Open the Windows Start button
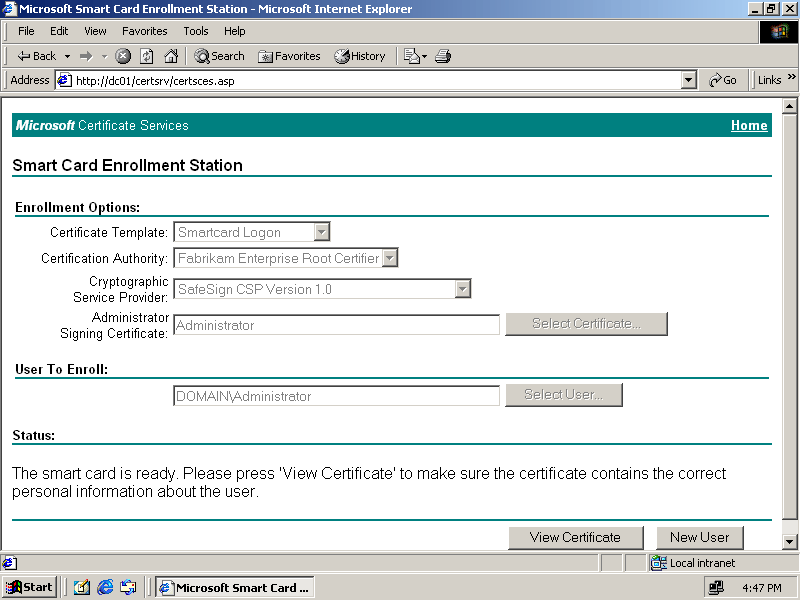Screen dimensions: 800x600 tap(29, 587)
